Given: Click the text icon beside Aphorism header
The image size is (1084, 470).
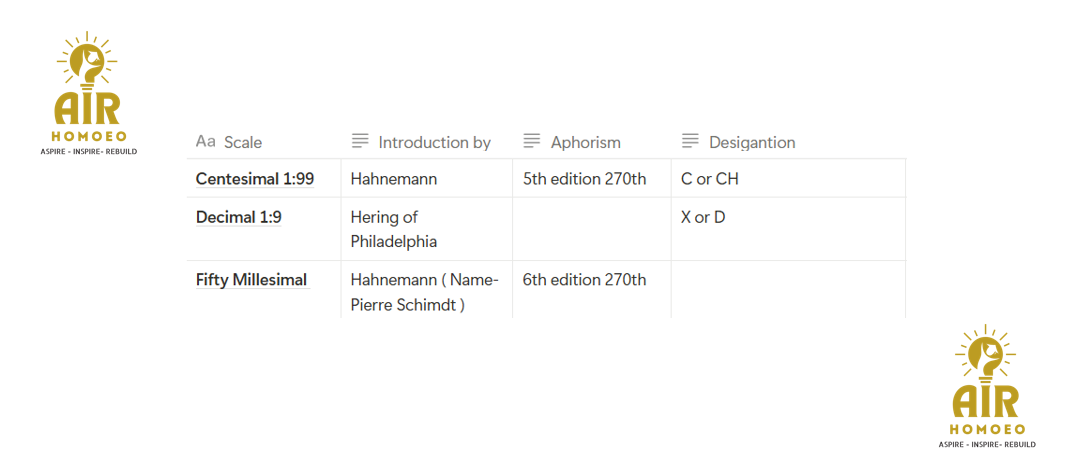Looking at the screenshot, I should [x=532, y=142].
